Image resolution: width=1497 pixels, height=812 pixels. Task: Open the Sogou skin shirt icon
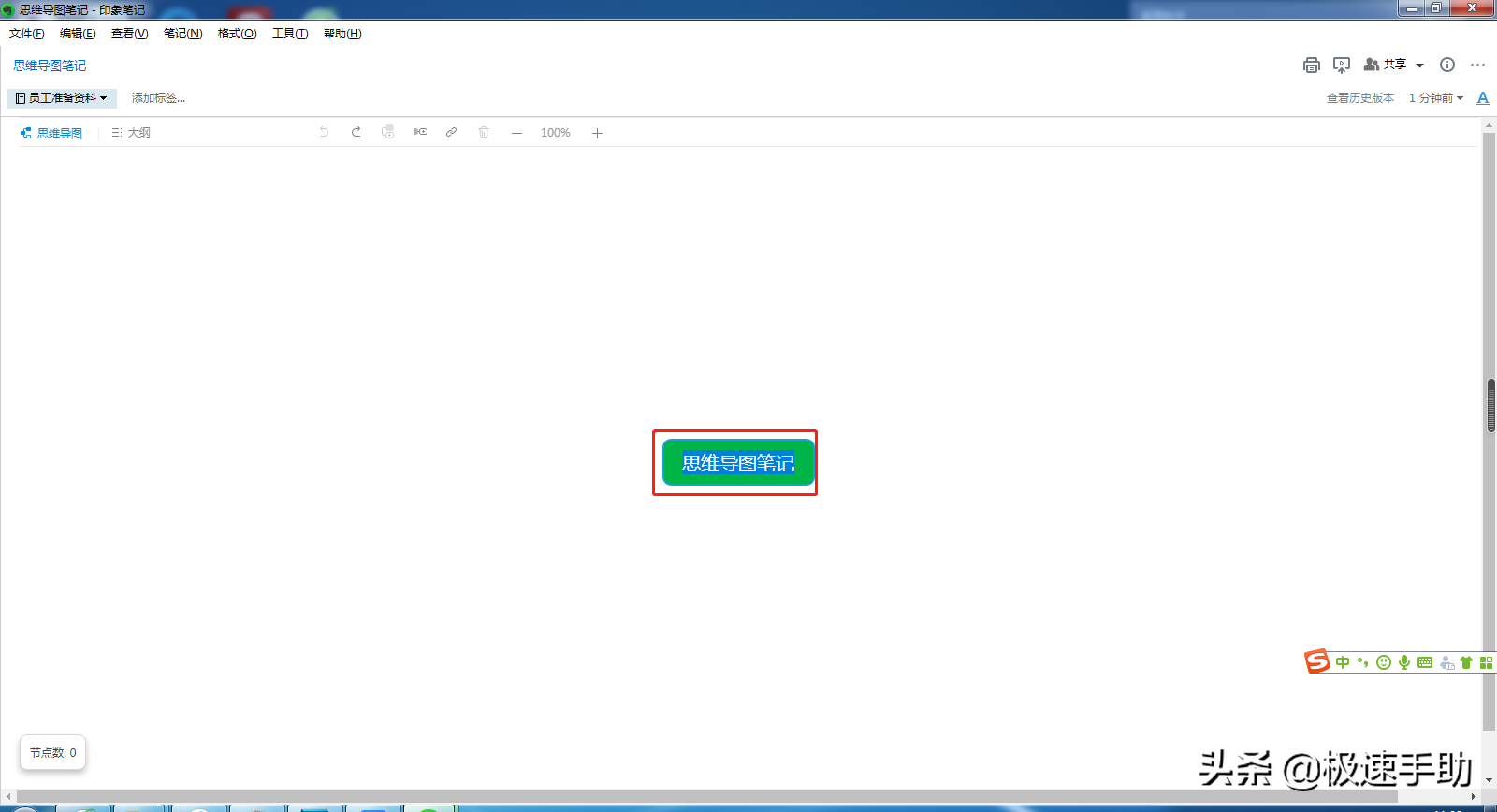pyautogui.click(x=1466, y=662)
